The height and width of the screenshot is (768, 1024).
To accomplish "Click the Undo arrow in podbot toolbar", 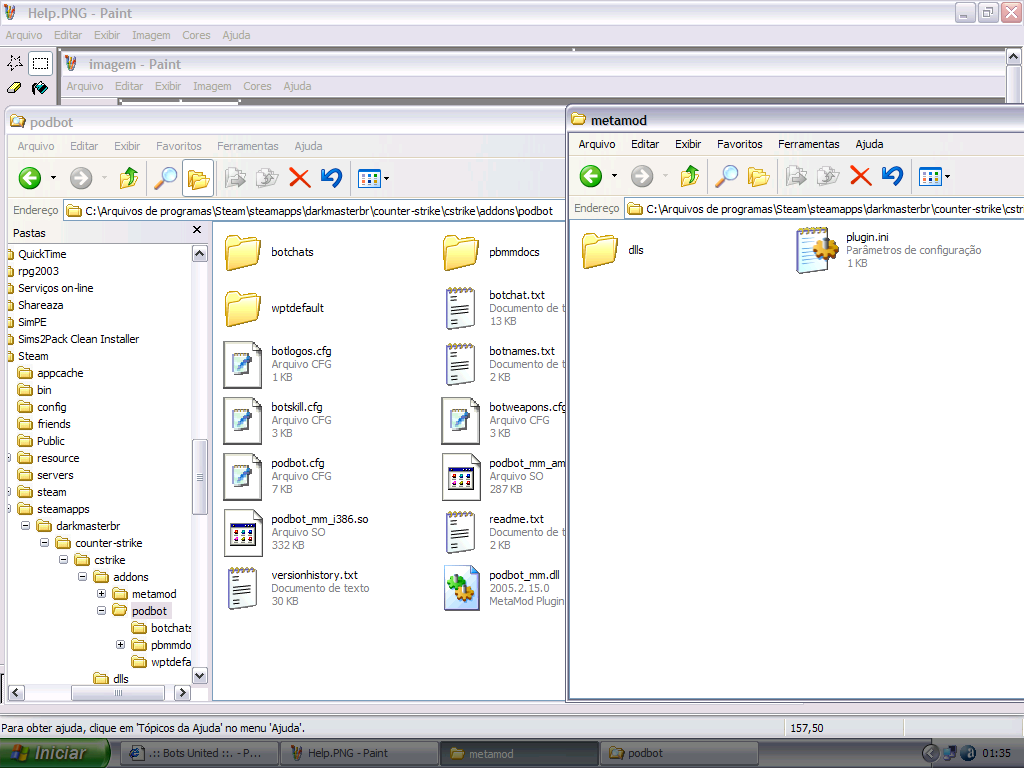I will click(x=332, y=178).
